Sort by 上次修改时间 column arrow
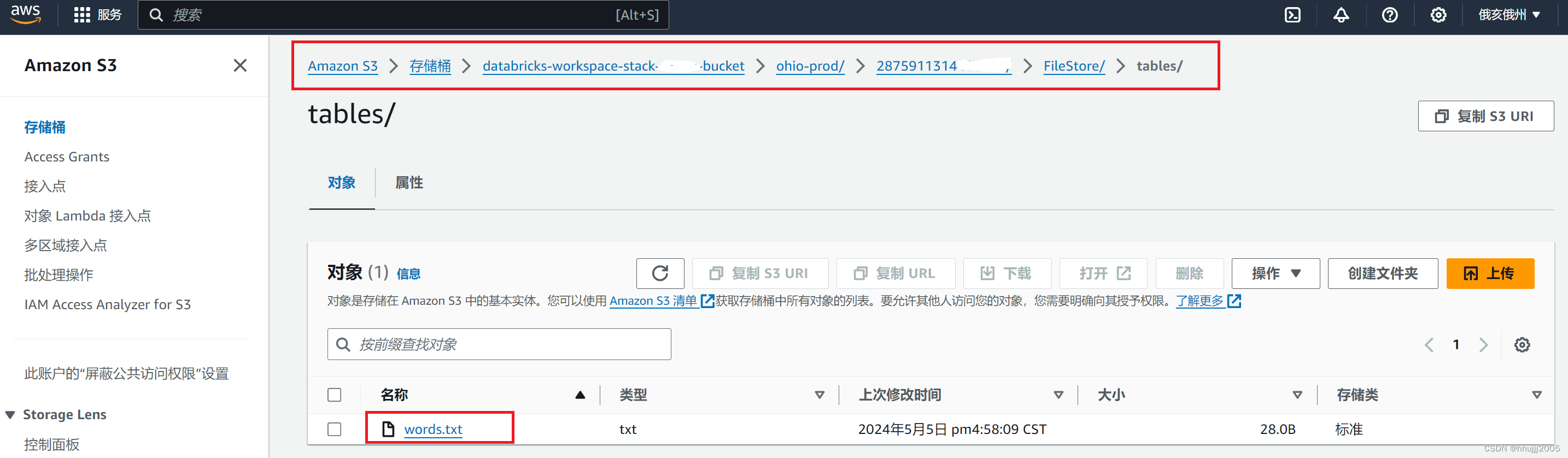Screen dimensions: 1568x458 [1058, 395]
